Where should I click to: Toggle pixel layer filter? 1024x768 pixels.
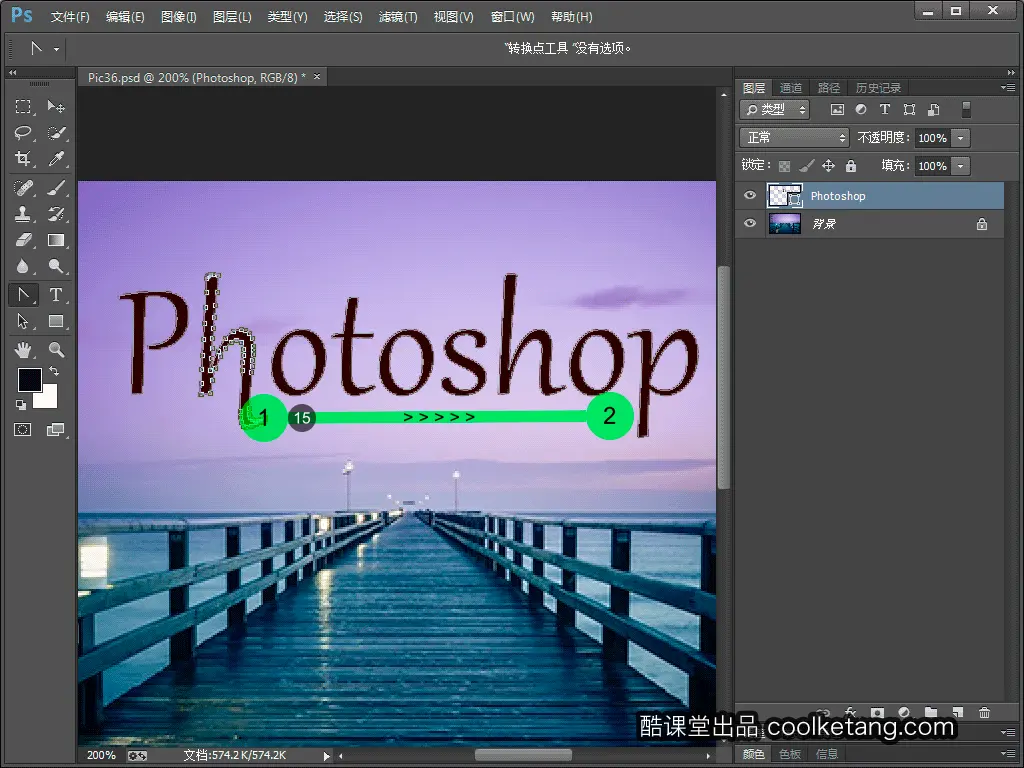tap(837, 110)
